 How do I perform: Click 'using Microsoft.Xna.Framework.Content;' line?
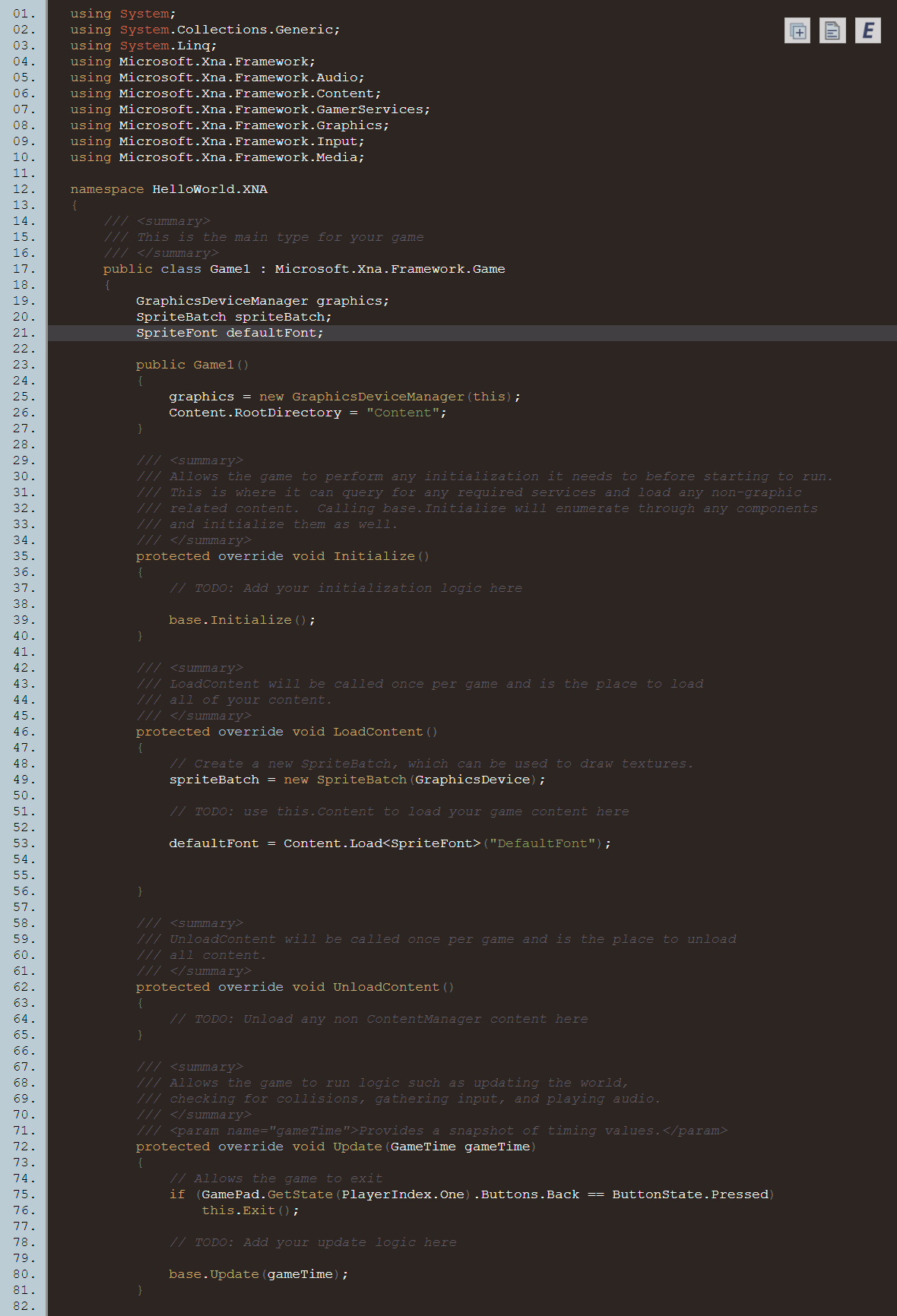pos(226,93)
